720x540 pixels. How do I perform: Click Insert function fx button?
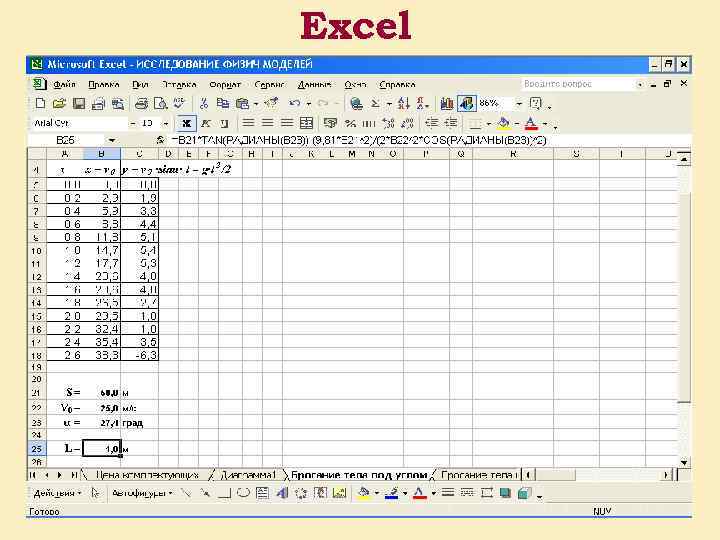point(160,140)
